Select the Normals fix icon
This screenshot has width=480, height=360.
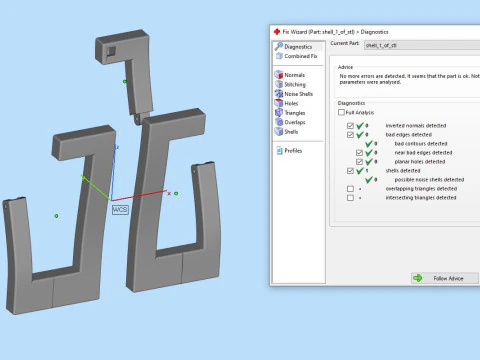pyautogui.click(x=279, y=74)
